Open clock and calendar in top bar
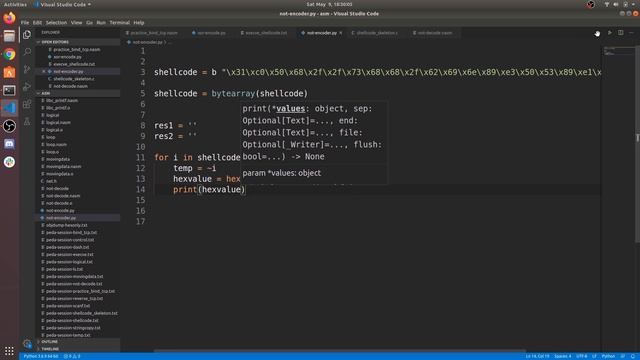Viewport: 640px width, 360px height. pos(329,4)
